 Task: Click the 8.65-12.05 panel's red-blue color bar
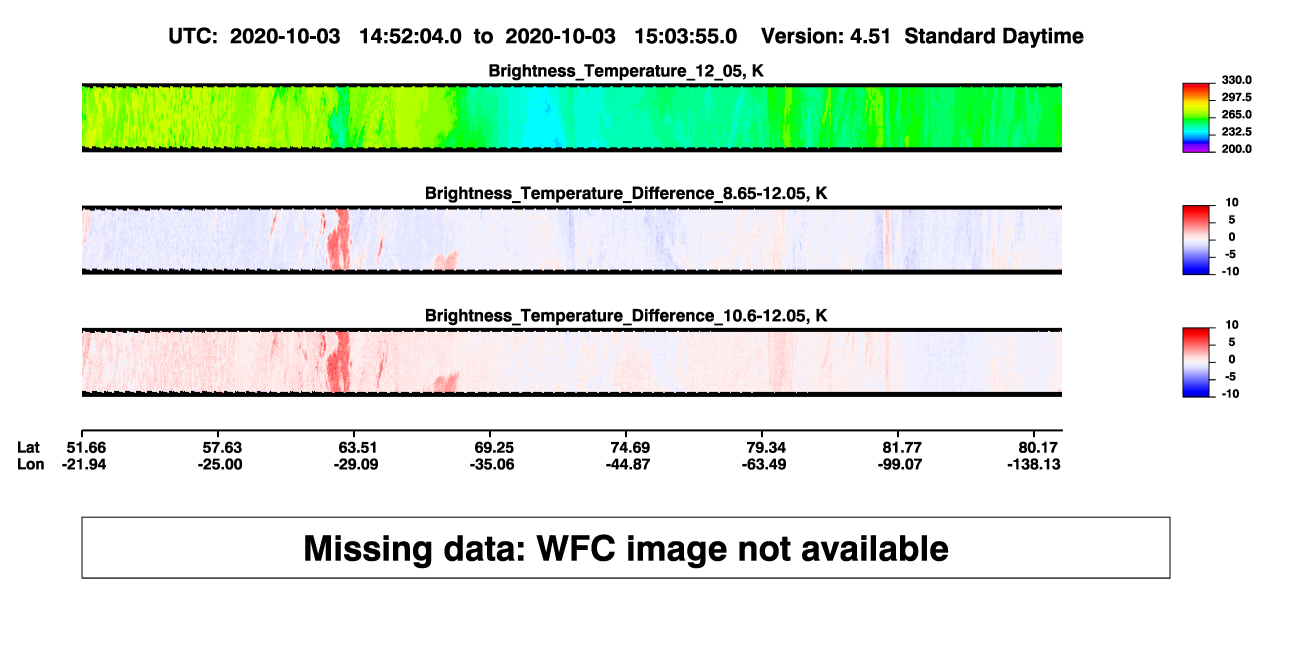[x=1198, y=240]
